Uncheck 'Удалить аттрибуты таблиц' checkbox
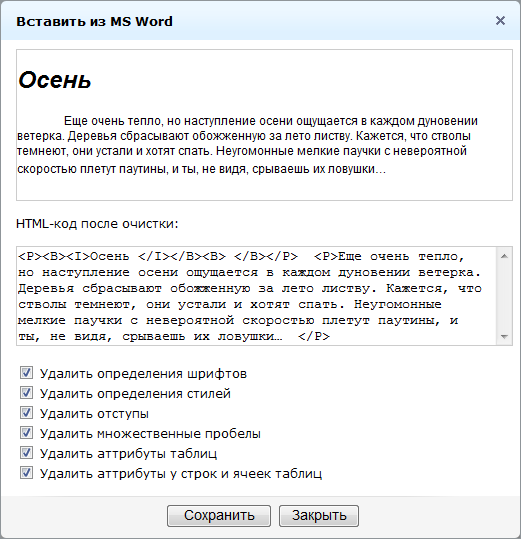The image size is (521, 539). [26, 453]
